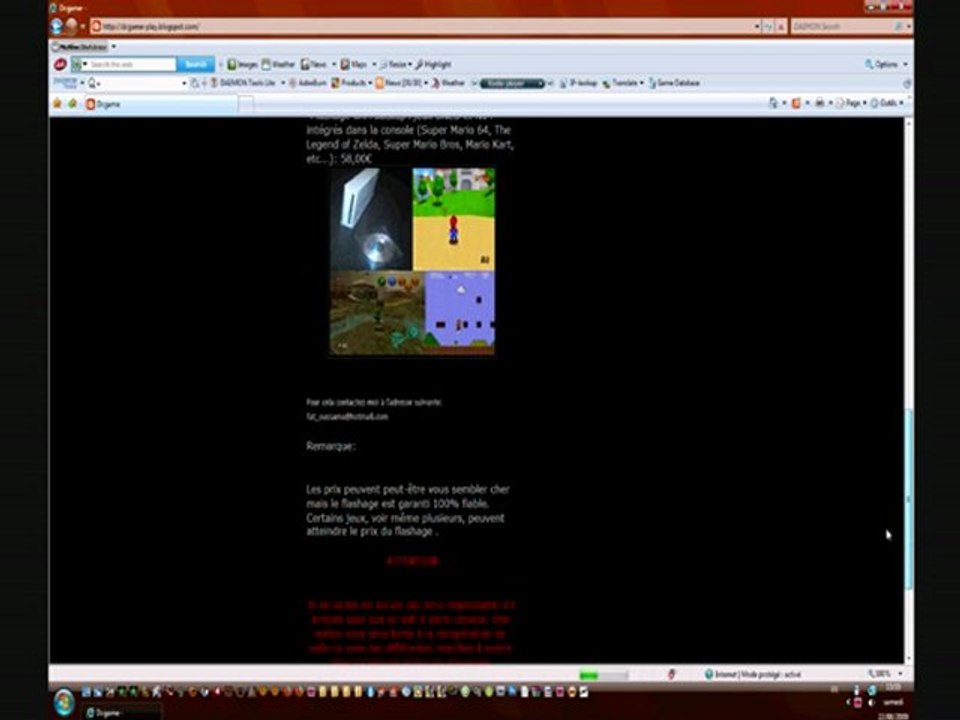Click the browser Forward arrow button
Screen dimensions: 960x720
(x=72, y=26)
